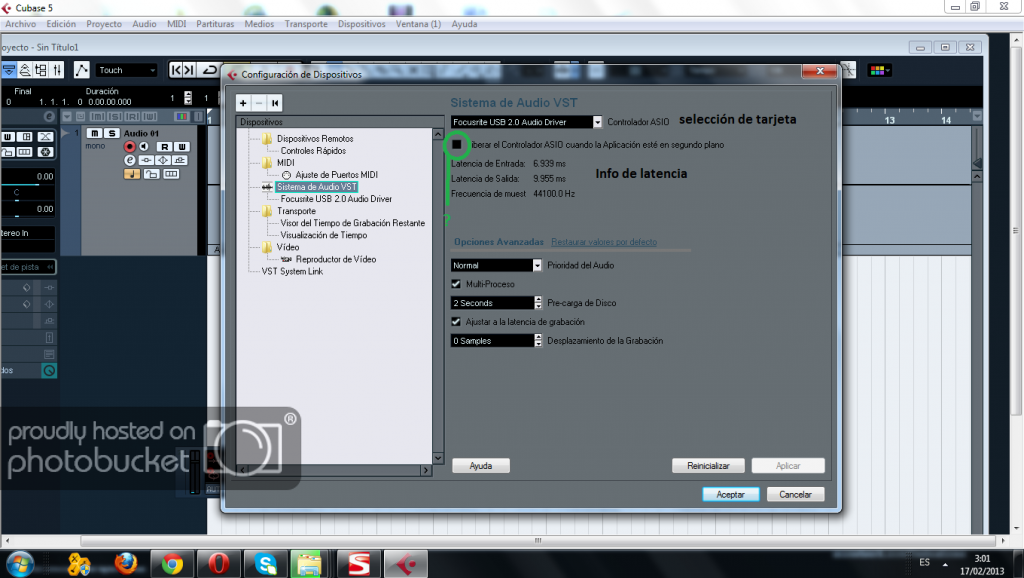Viewport: 1024px width, 578px height.
Task: Open Firefox from the taskbar
Action: click(x=125, y=563)
